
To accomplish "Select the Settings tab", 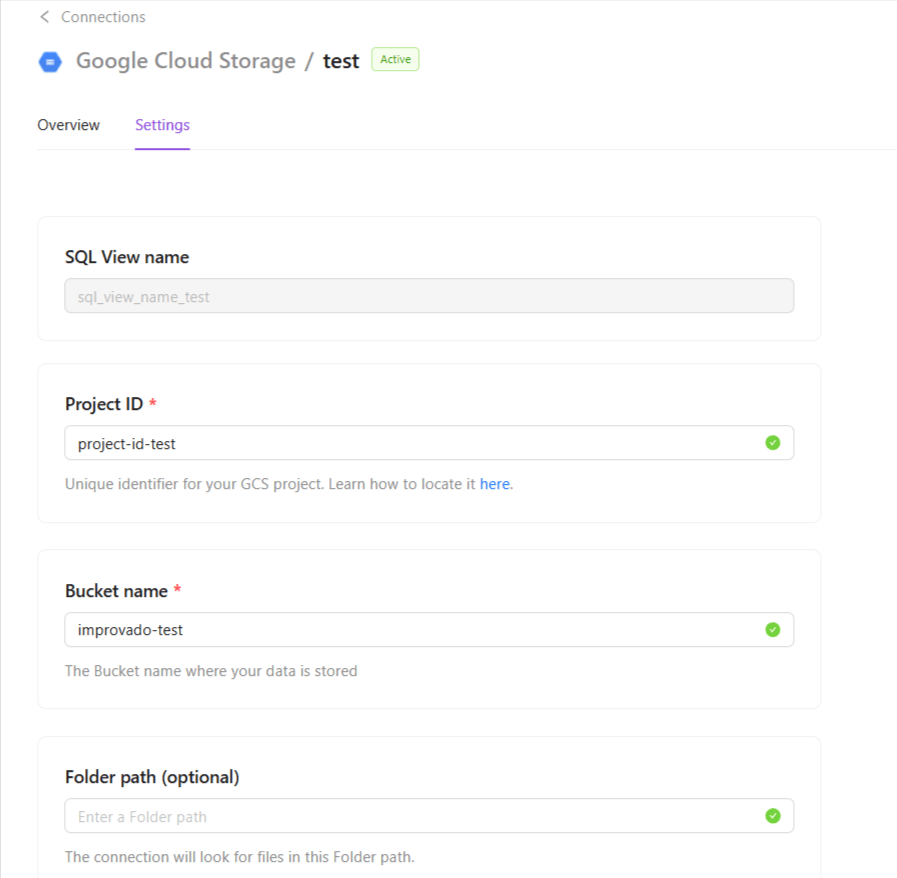I will pos(162,125).
